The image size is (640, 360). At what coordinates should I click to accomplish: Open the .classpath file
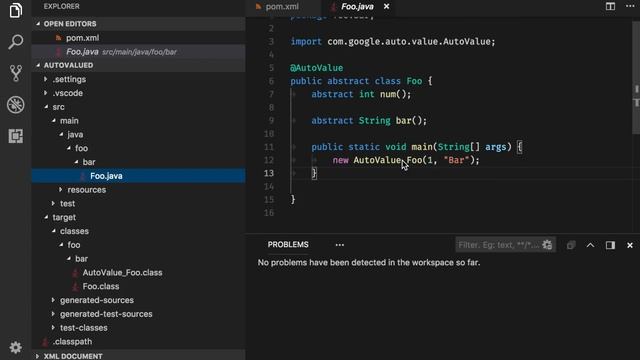[x=139, y=342]
